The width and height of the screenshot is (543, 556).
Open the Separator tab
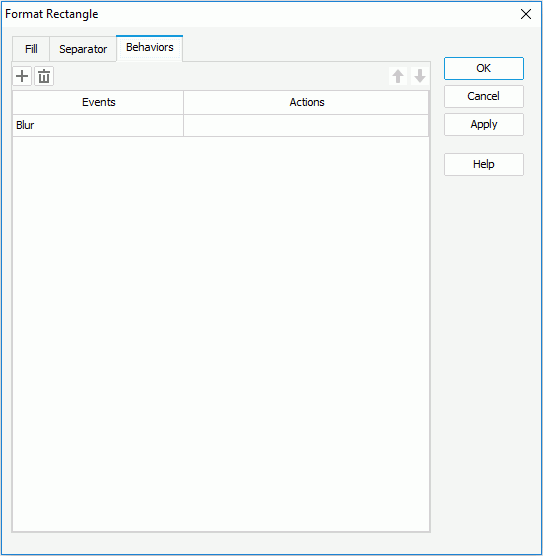point(83,49)
